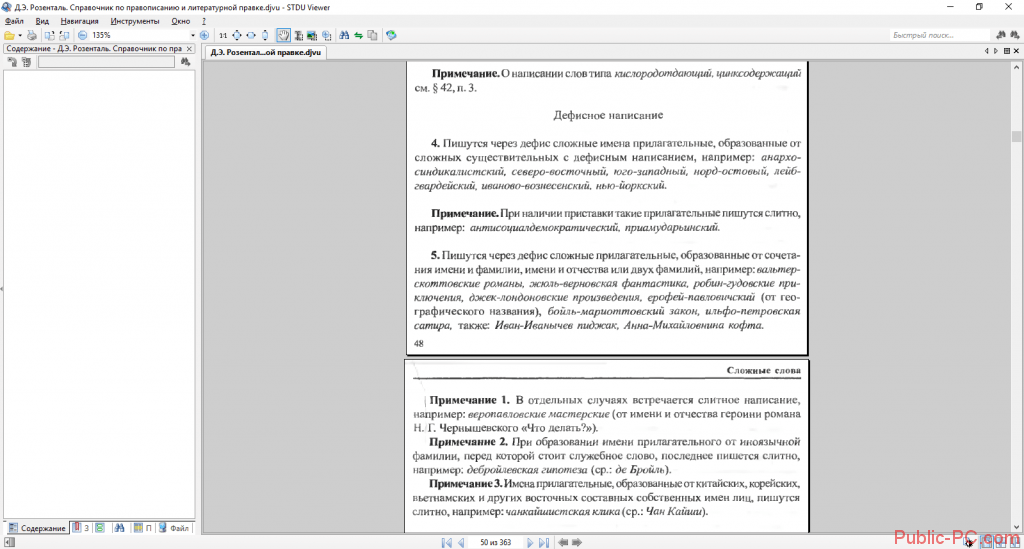
Task: Open the Окно menu
Action: click(x=180, y=21)
